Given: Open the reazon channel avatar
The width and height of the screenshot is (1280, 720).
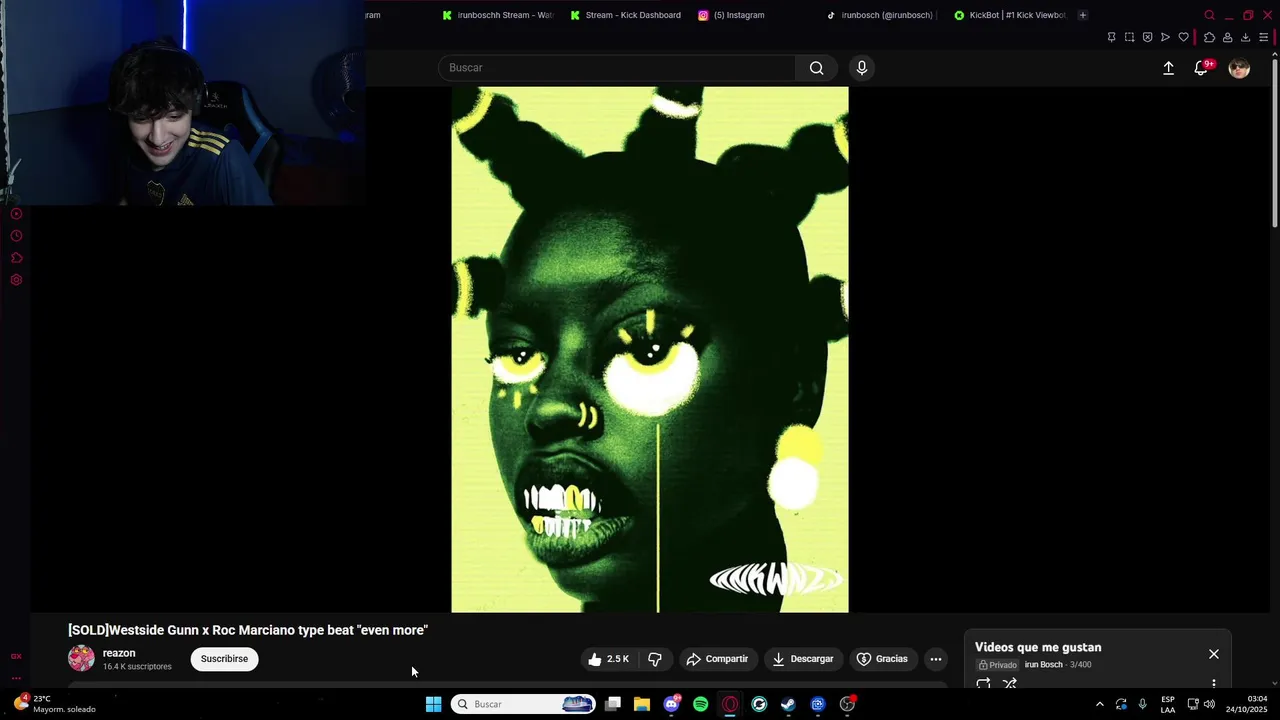Looking at the screenshot, I should [x=81, y=658].
